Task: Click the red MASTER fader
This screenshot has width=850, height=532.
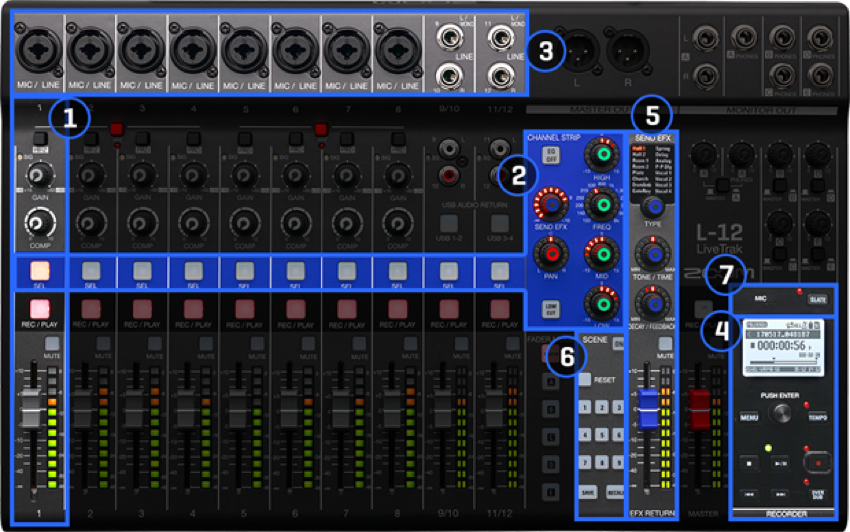Action: 701,410
